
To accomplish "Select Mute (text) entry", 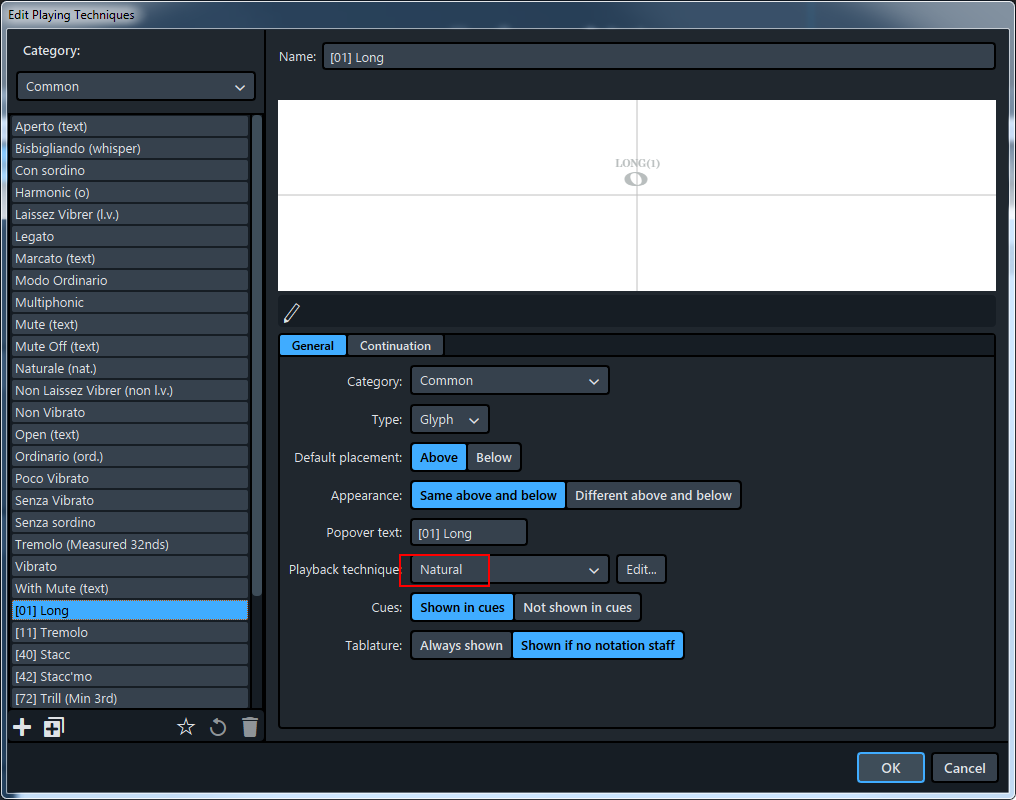I will (130, 325).
